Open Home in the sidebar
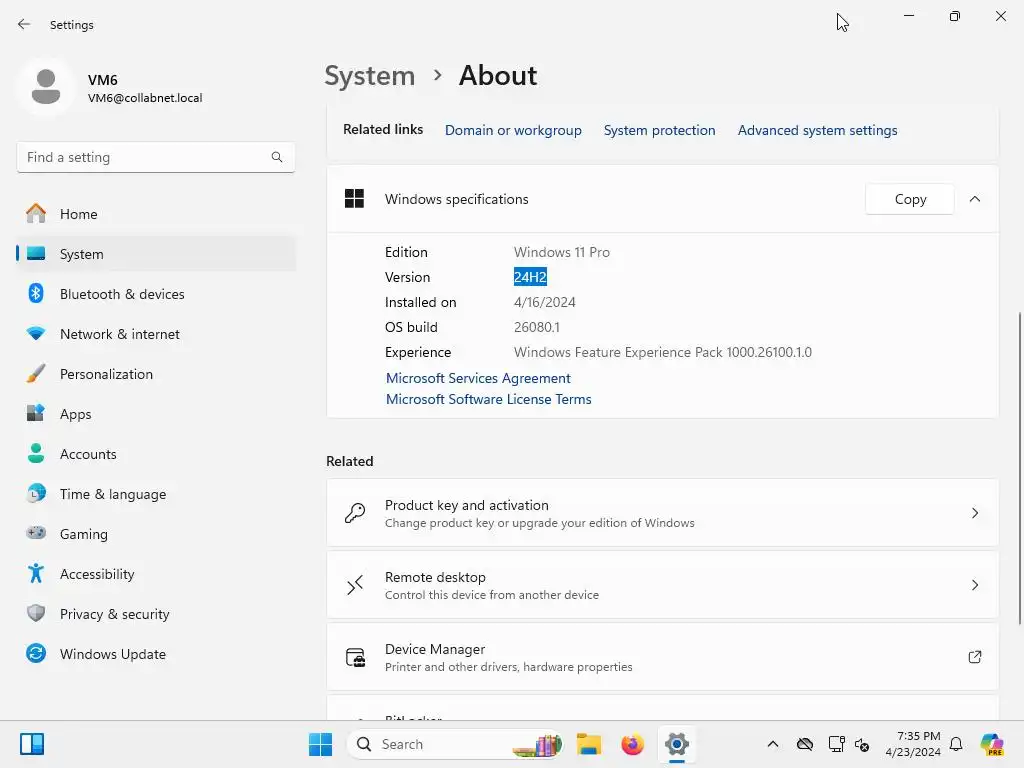The height and width of the screenshot is (768, 1024). click(x=157, y=214)
